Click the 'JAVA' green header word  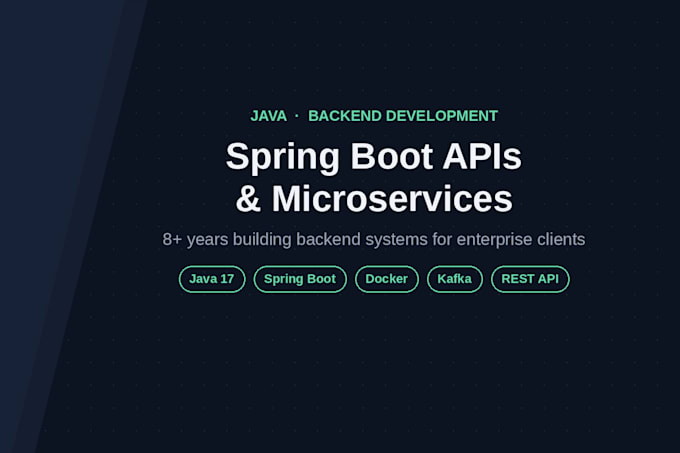[x=268, y=116]
